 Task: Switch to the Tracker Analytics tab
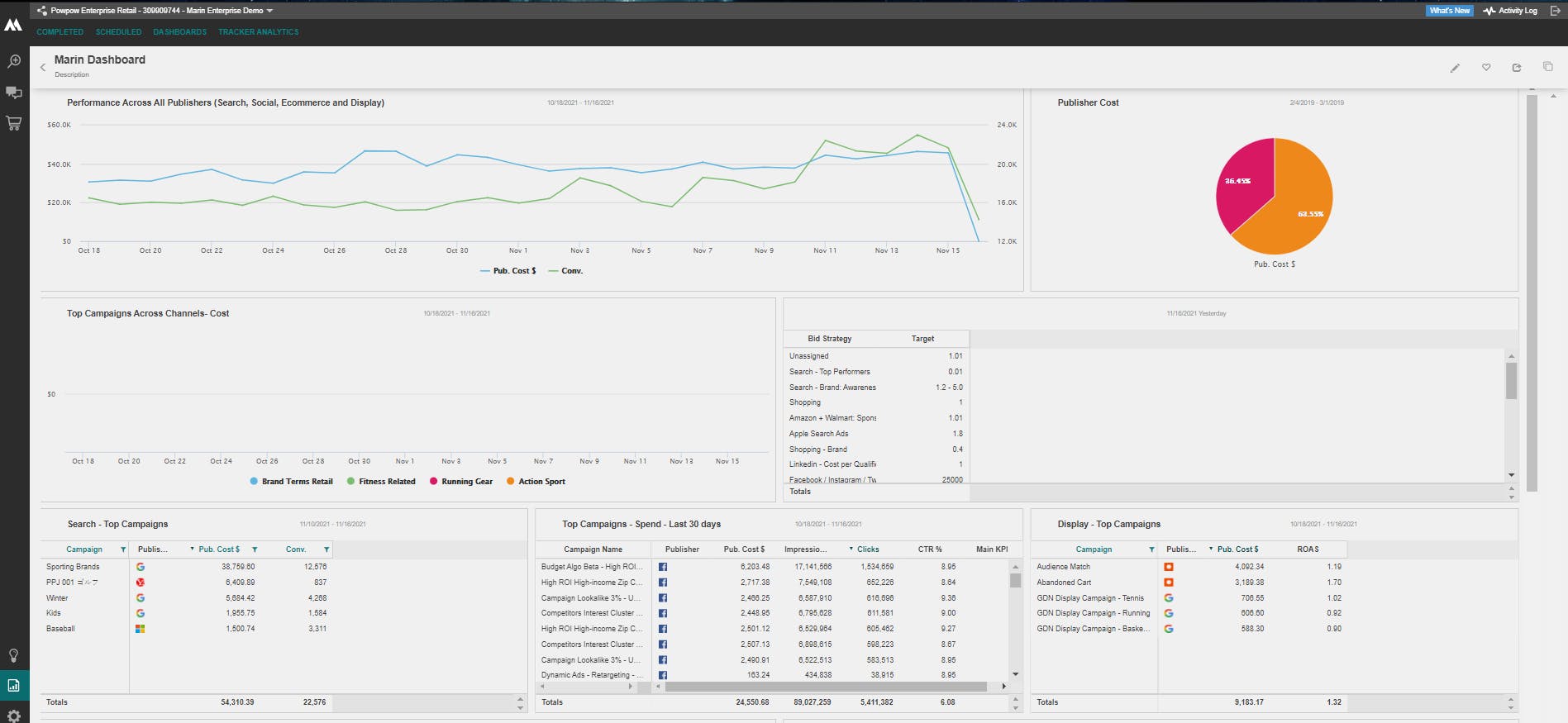259,32
